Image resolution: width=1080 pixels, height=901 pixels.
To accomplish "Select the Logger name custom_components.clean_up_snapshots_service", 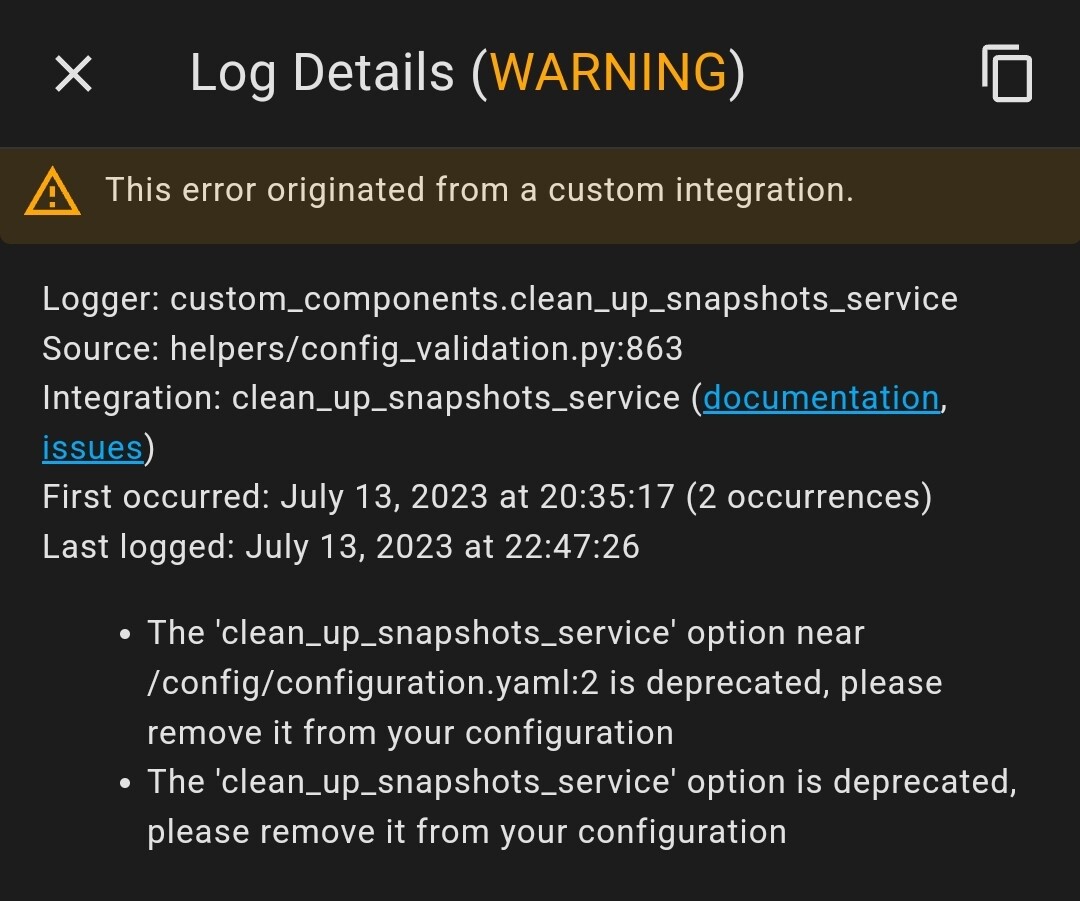I will click(x=565, y=298).
